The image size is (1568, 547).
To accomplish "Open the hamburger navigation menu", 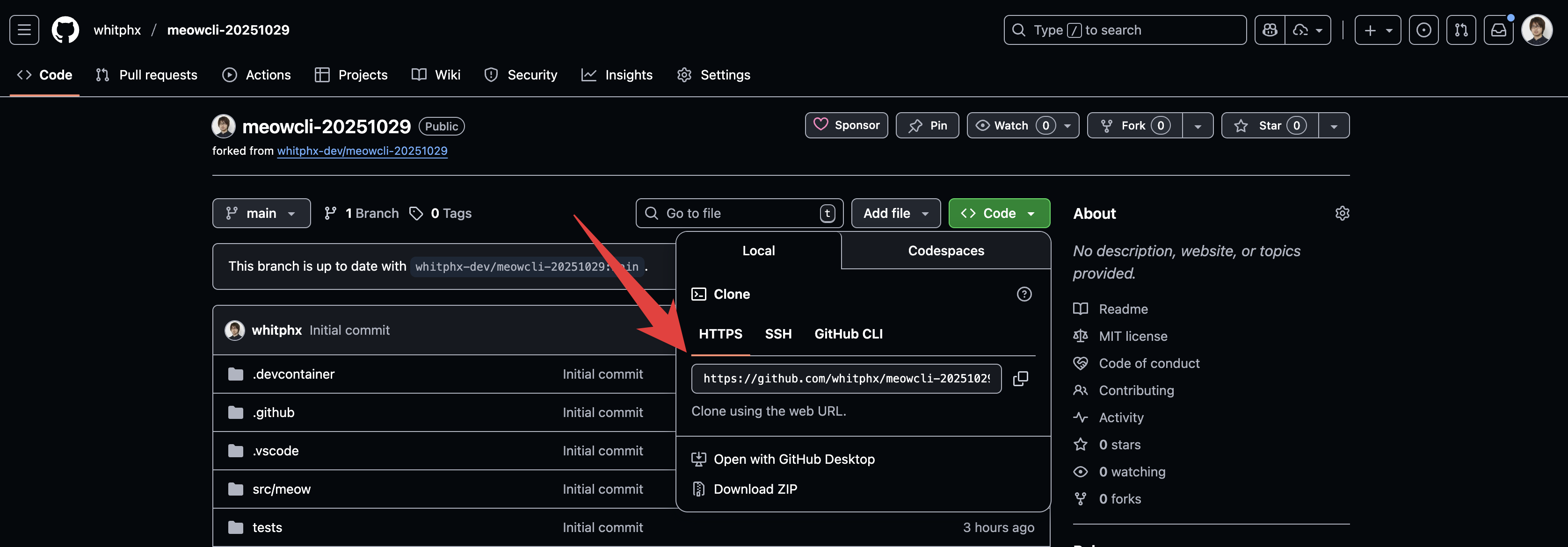I will [x=24, y=30].
